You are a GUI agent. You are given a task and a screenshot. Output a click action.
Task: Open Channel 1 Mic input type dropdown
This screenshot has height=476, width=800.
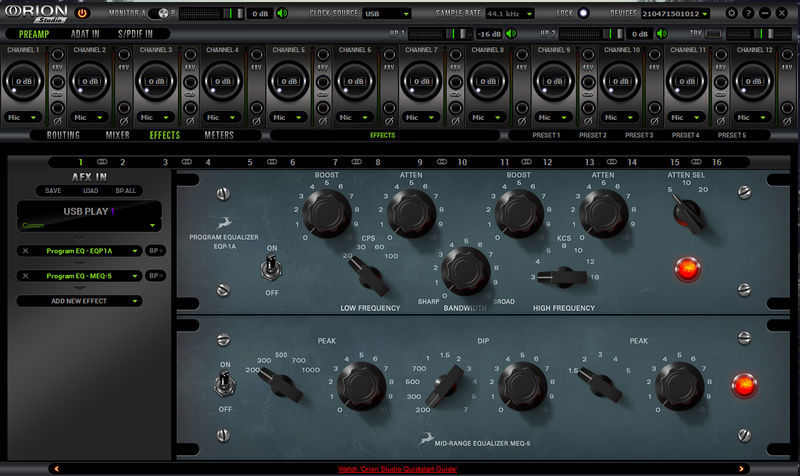tap(22, 117)
